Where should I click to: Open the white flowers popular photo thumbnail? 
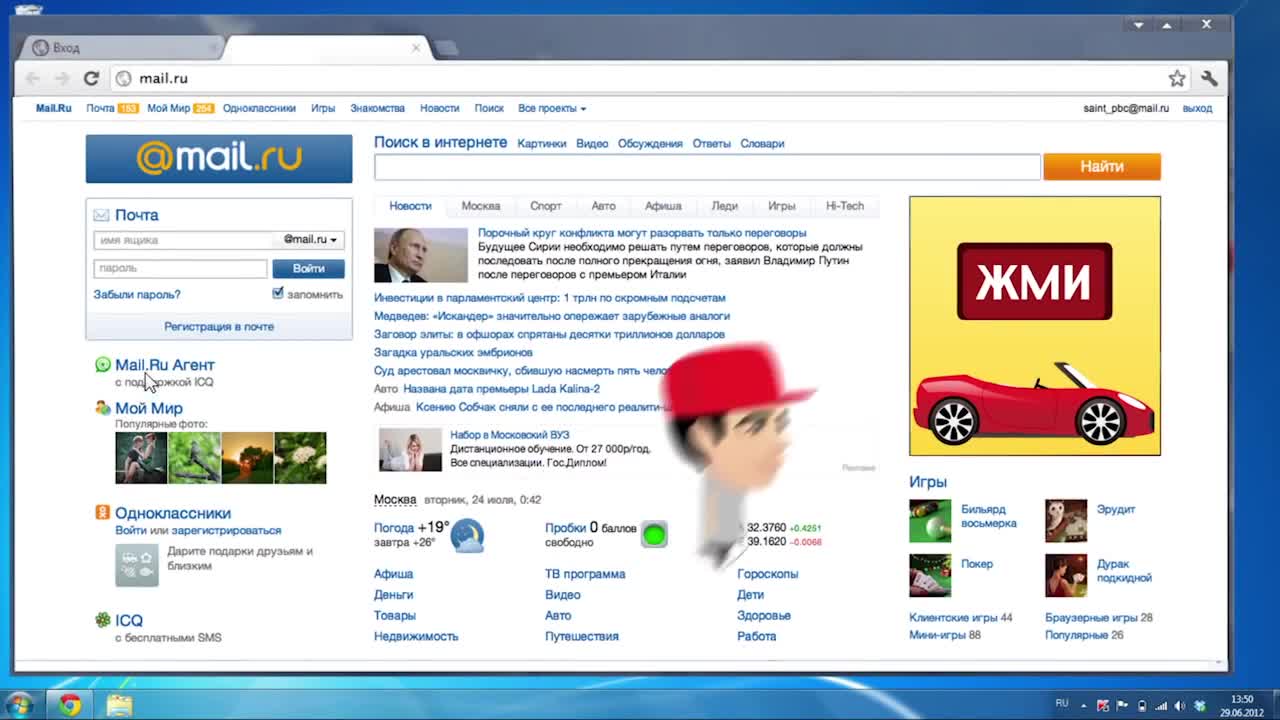click(300, 458)
